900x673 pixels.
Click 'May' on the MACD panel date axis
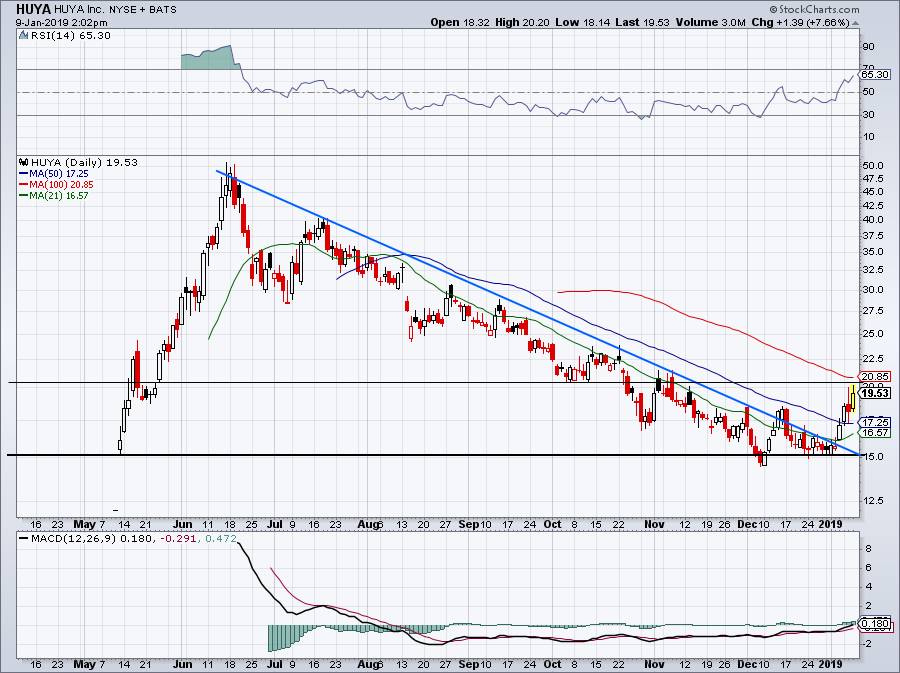[x=84, y=664]
